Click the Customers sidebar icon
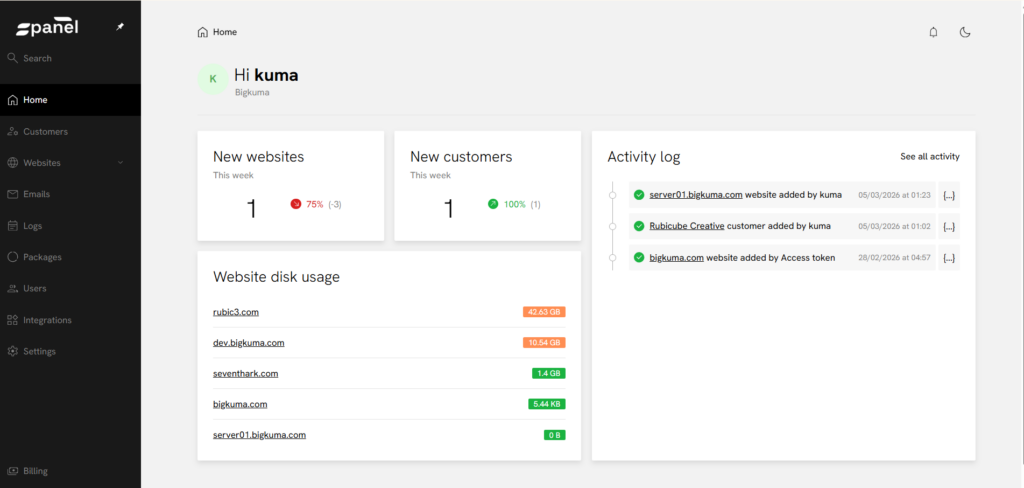1024x488 pixels. 13,131
